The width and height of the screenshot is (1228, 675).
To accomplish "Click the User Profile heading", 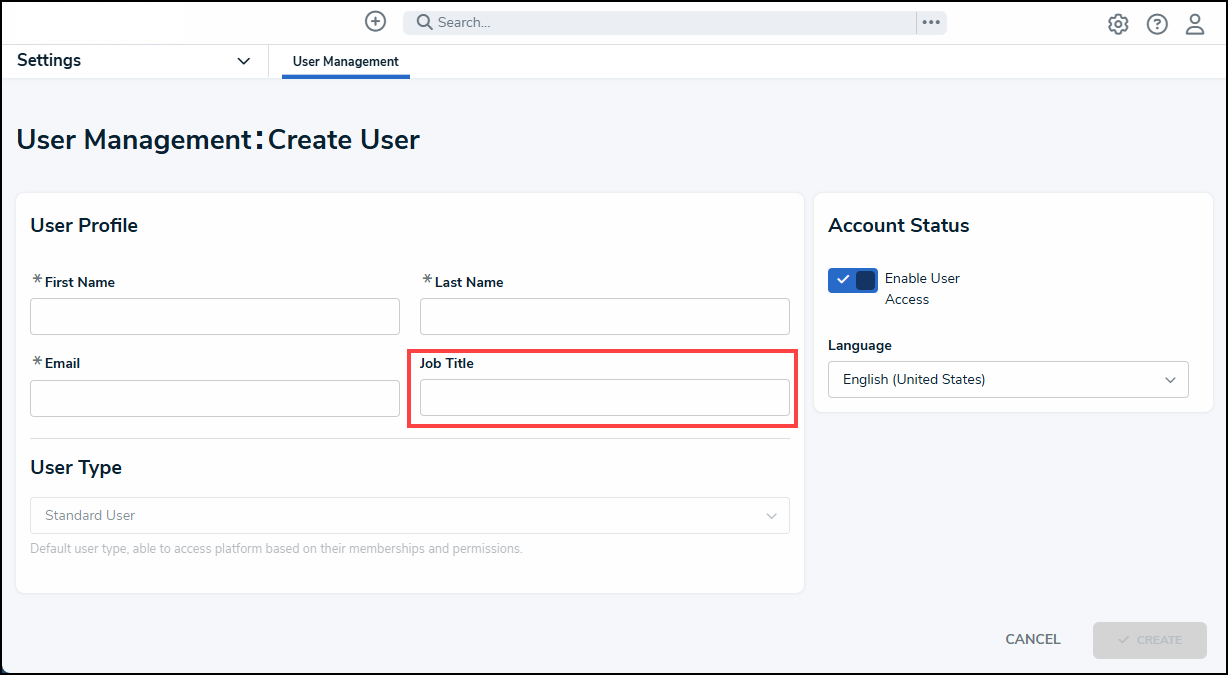I will click(84, 226).
